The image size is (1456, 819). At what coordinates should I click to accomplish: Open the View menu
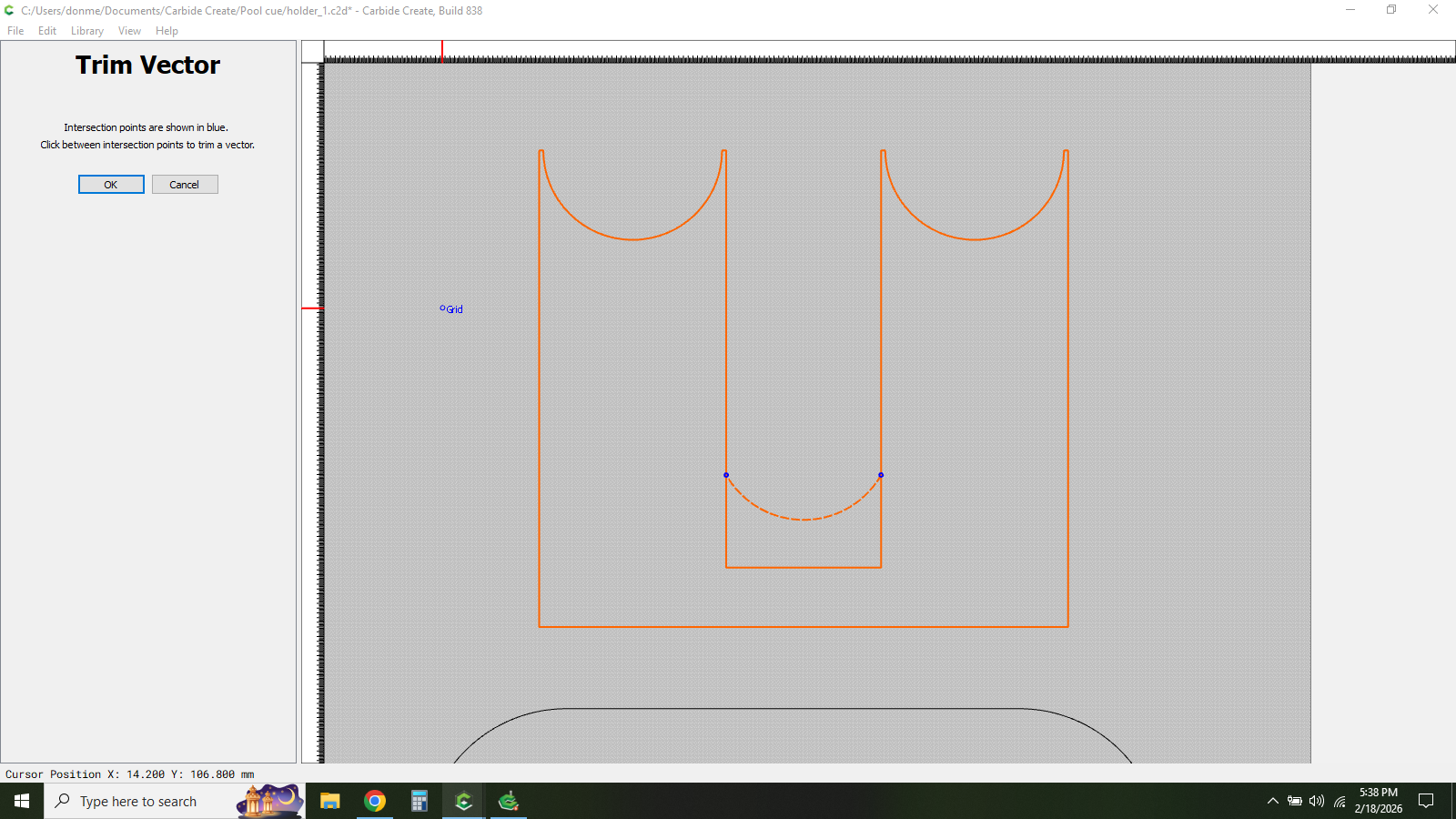129,31
